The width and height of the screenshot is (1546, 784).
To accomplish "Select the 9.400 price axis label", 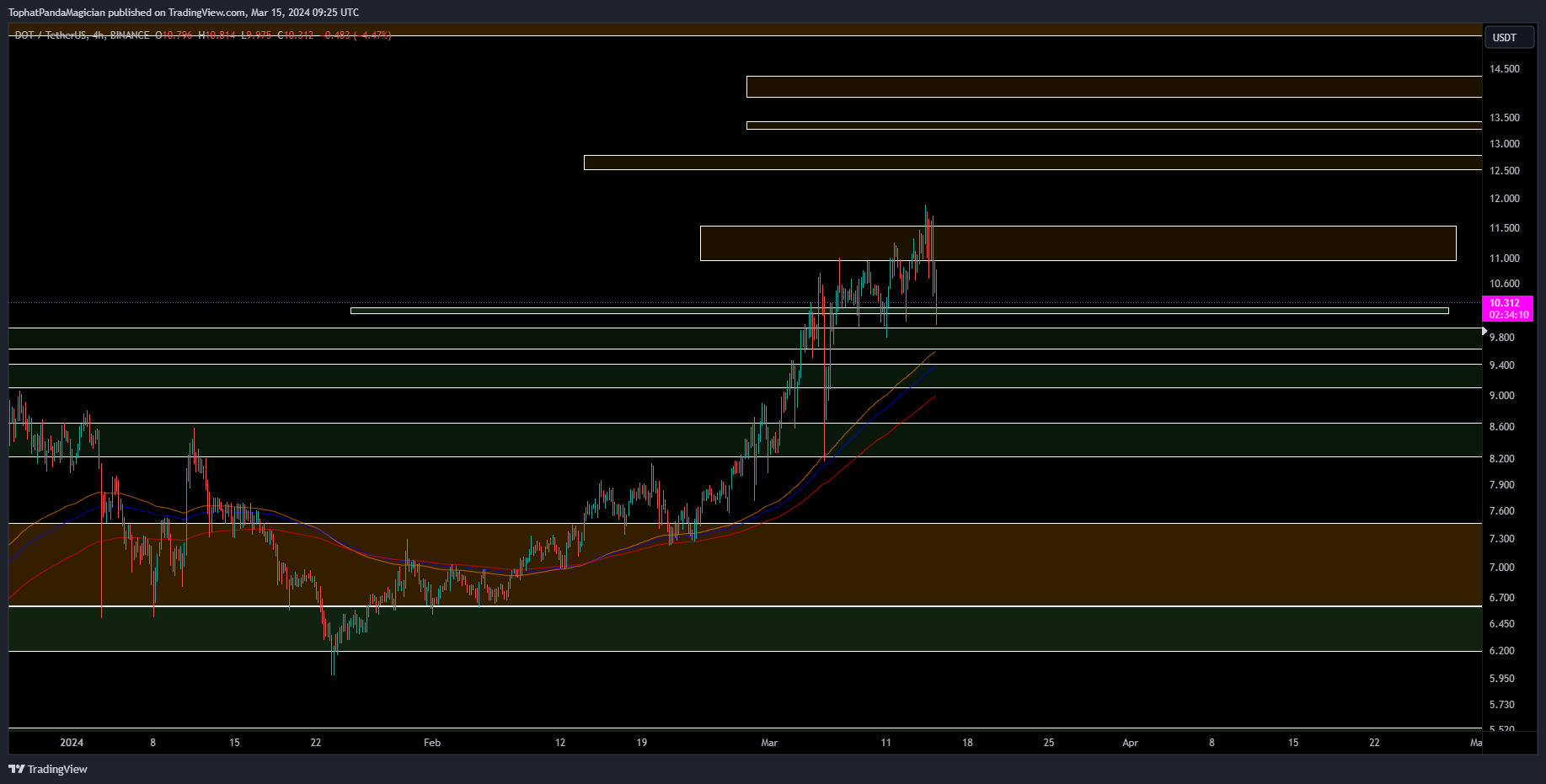I will (1502, 365).
